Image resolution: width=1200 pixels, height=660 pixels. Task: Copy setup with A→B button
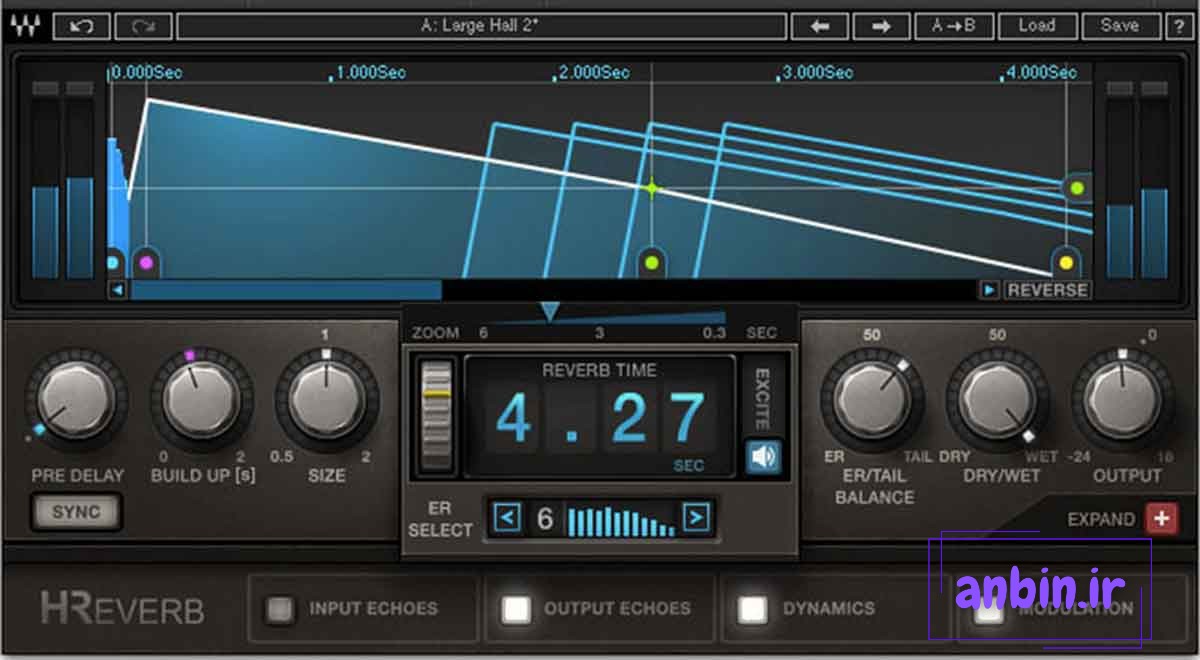[952, 27]
